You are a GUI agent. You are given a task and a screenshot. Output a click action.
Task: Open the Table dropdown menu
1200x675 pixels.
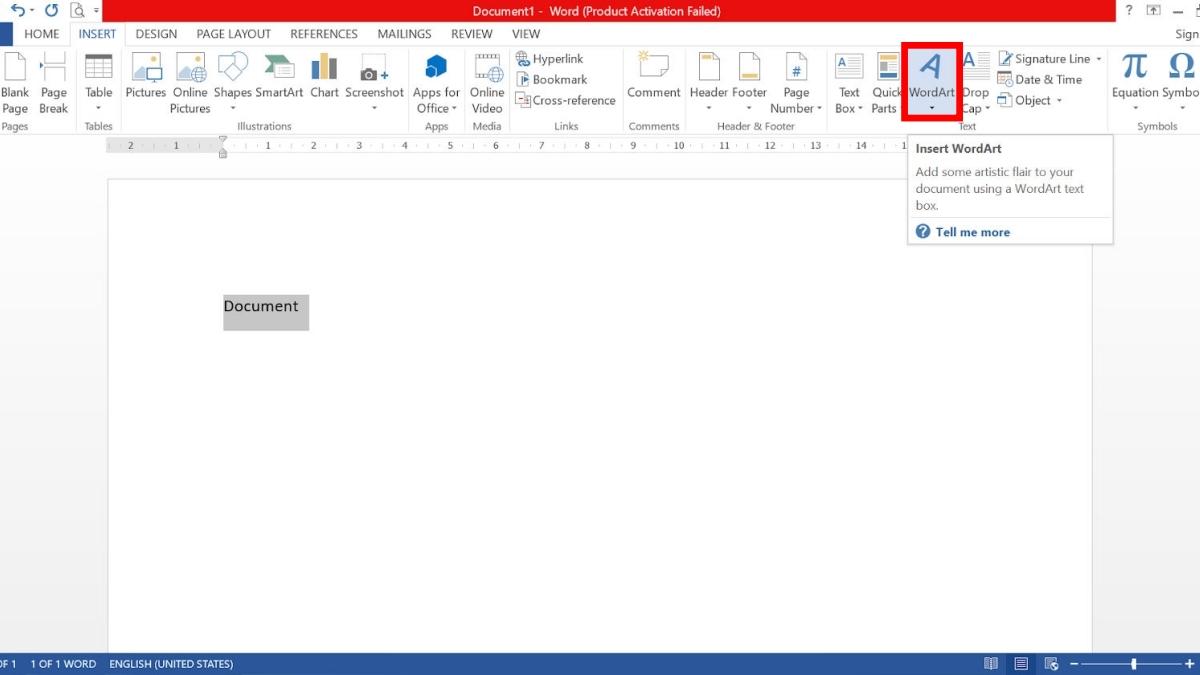[98, 108]
